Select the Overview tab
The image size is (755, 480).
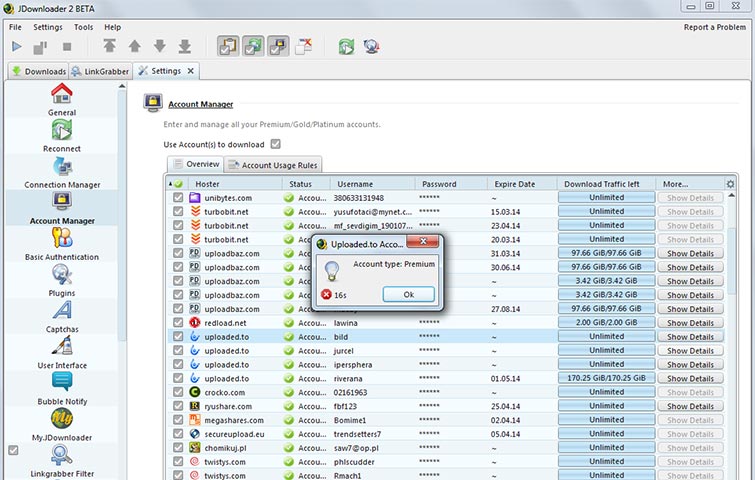pos(195,164)
